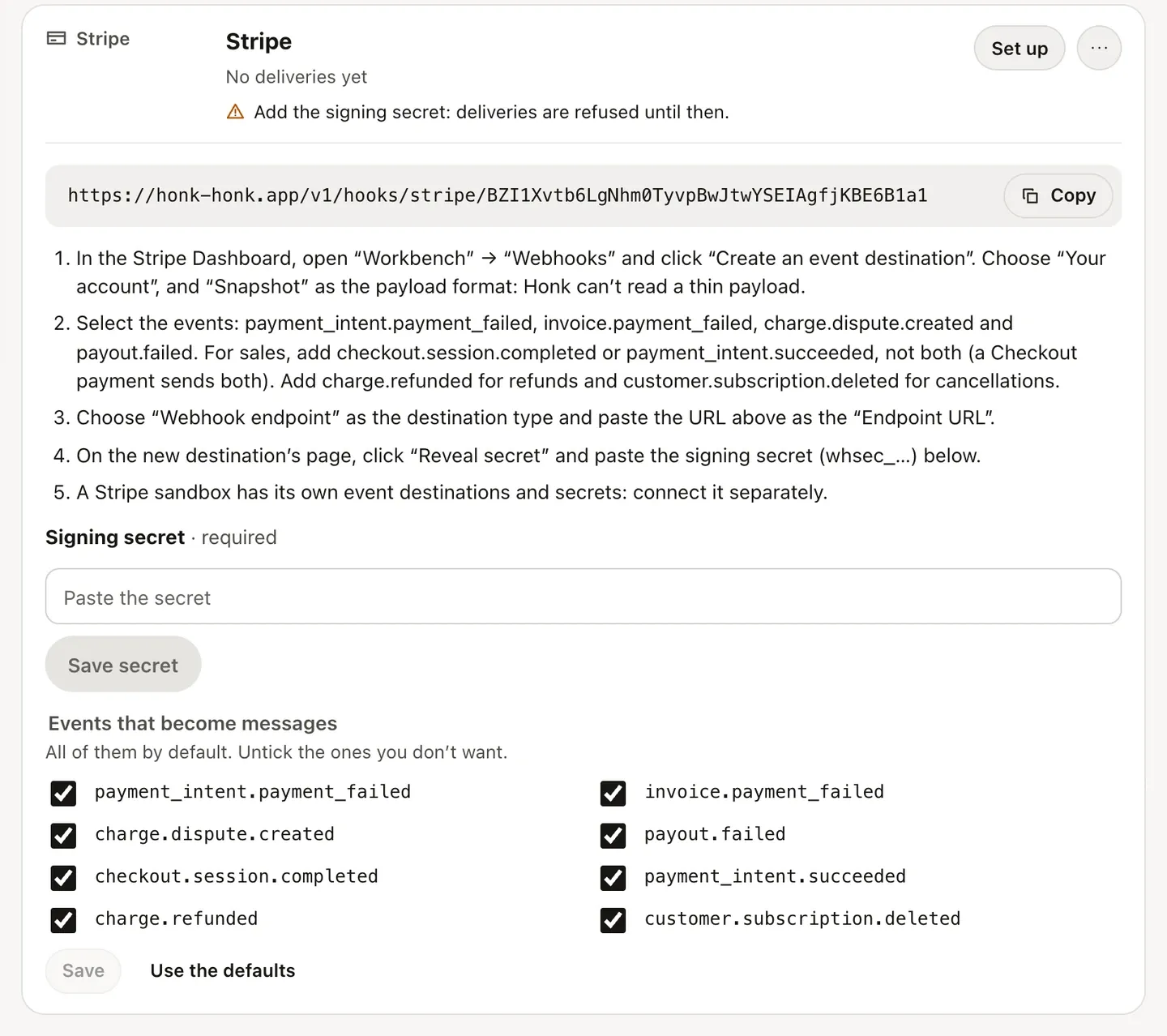This screenshot has height=1036, width=1167.
Task: Click the Stripe heading title
Action: click(259, 41)
